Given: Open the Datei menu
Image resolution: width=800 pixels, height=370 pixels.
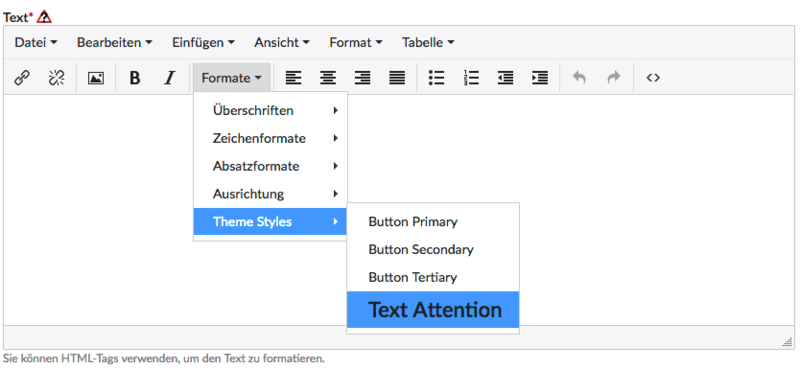Looking at the screenshot, I should [36, 42].
